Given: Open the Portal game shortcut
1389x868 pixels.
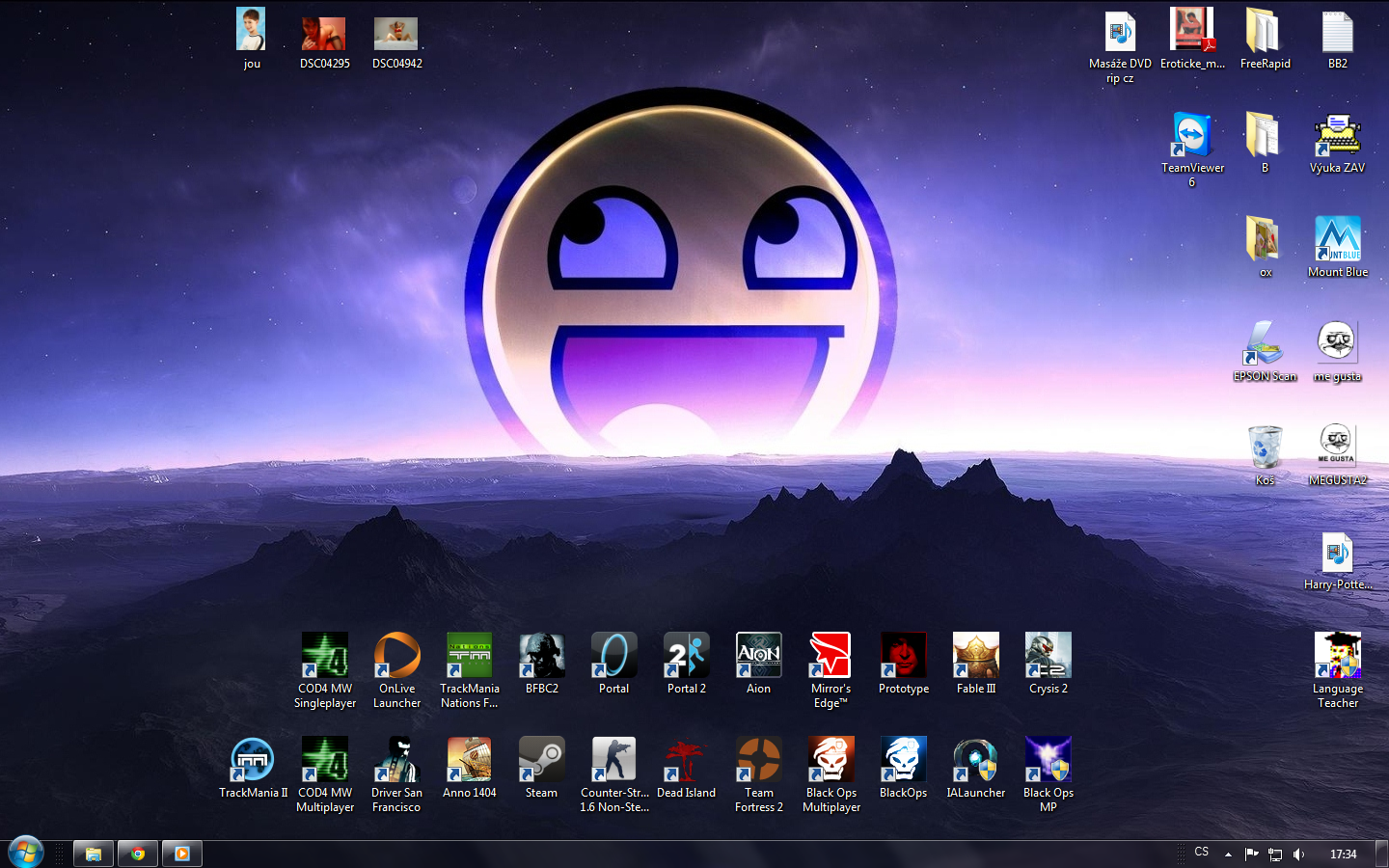Looking at the screenshot, I should 614,664.
